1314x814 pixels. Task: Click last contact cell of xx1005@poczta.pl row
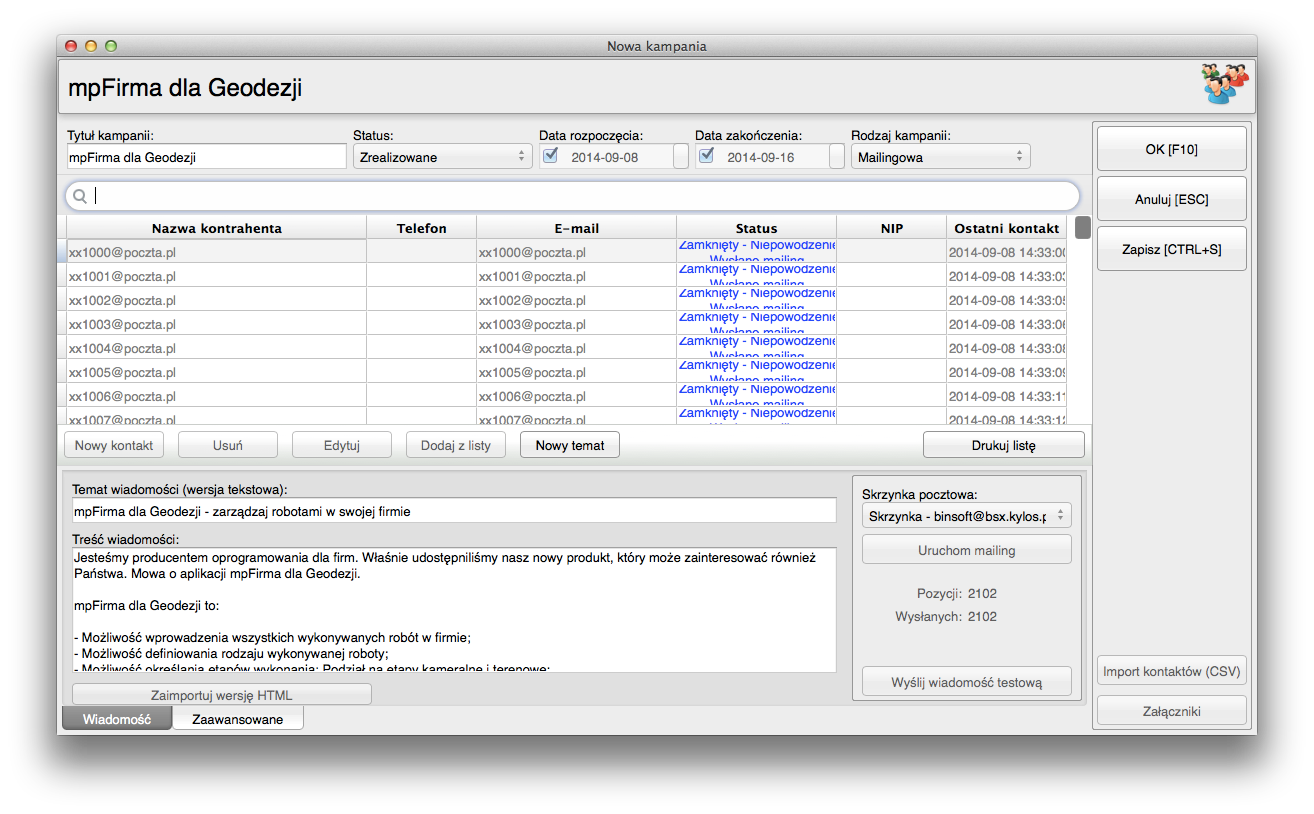tap(1007, 372)
